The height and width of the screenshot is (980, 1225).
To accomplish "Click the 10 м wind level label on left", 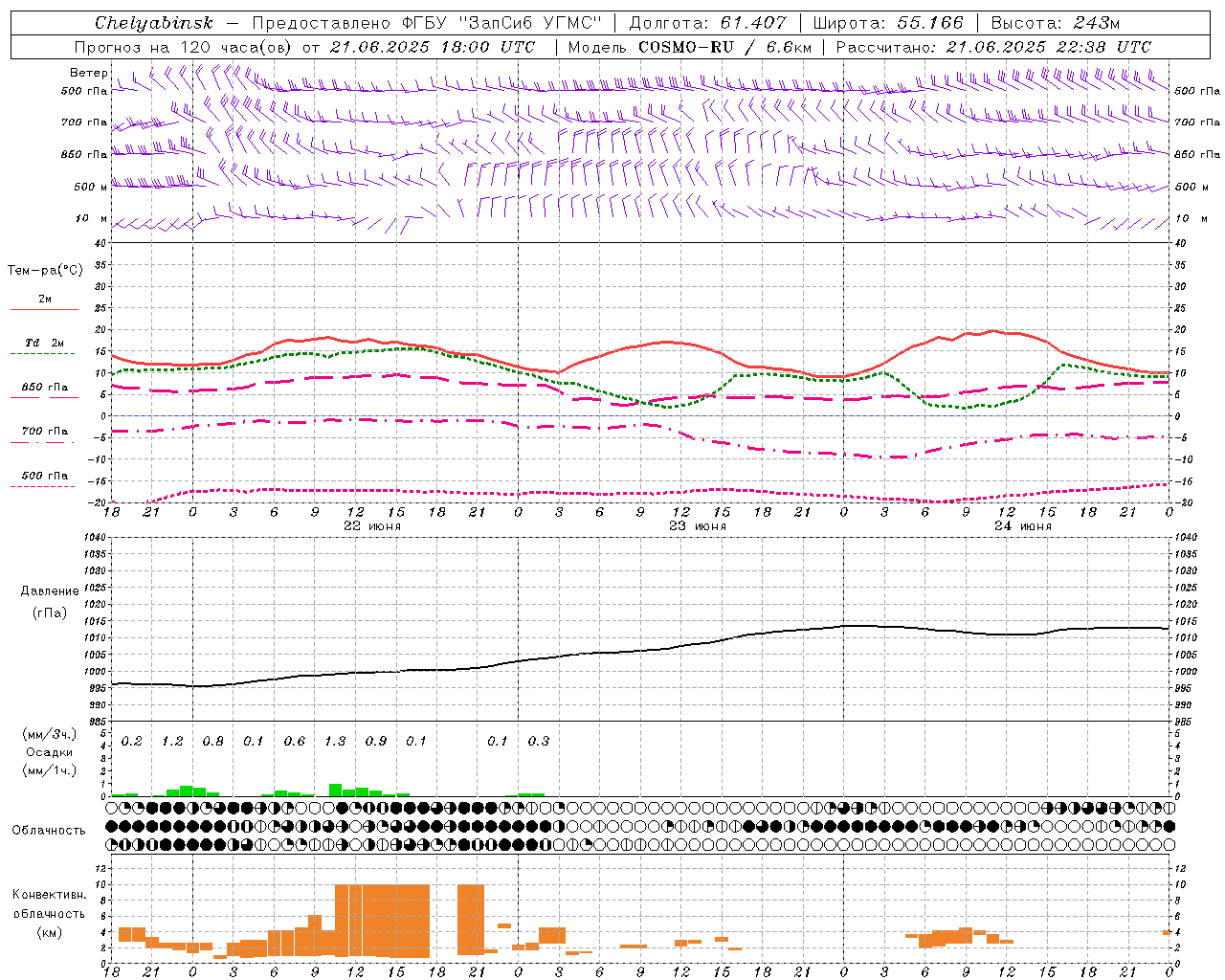I will click(91, 218).
